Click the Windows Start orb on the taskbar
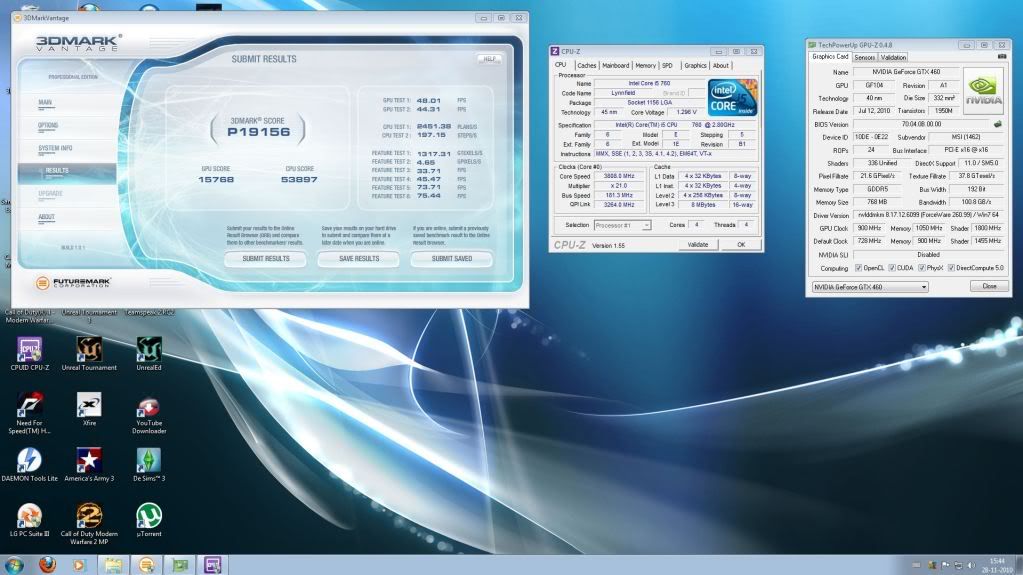This screenshot has height=575, width=1023. (14, 565)
